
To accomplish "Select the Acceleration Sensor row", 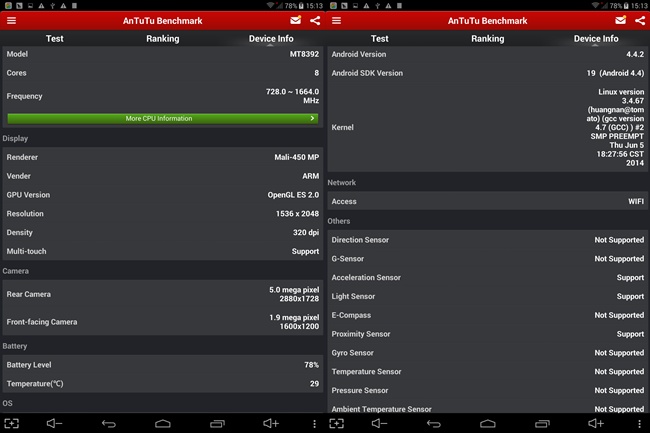I will point(488,278).
